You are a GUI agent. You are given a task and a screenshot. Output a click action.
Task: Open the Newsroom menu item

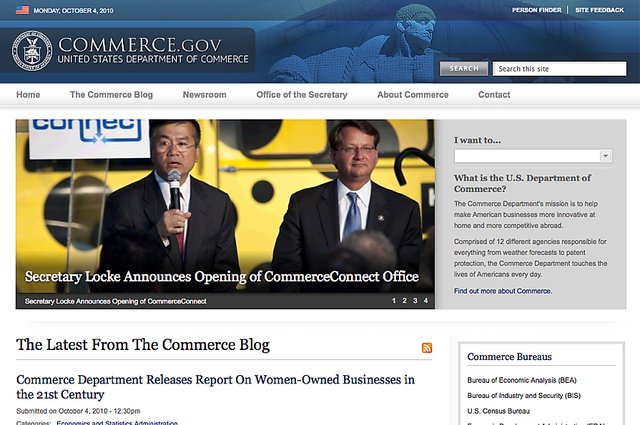click(204, 95)
